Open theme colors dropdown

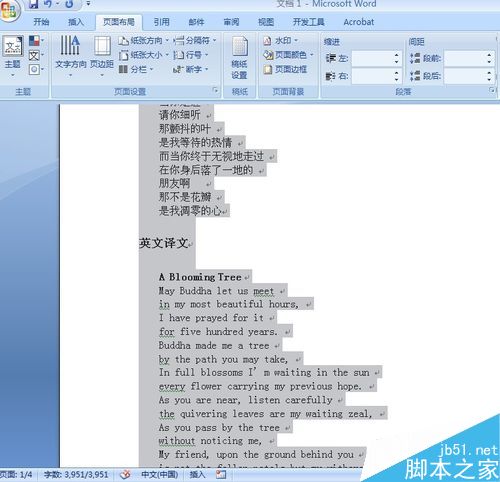[x=36, y=41]
